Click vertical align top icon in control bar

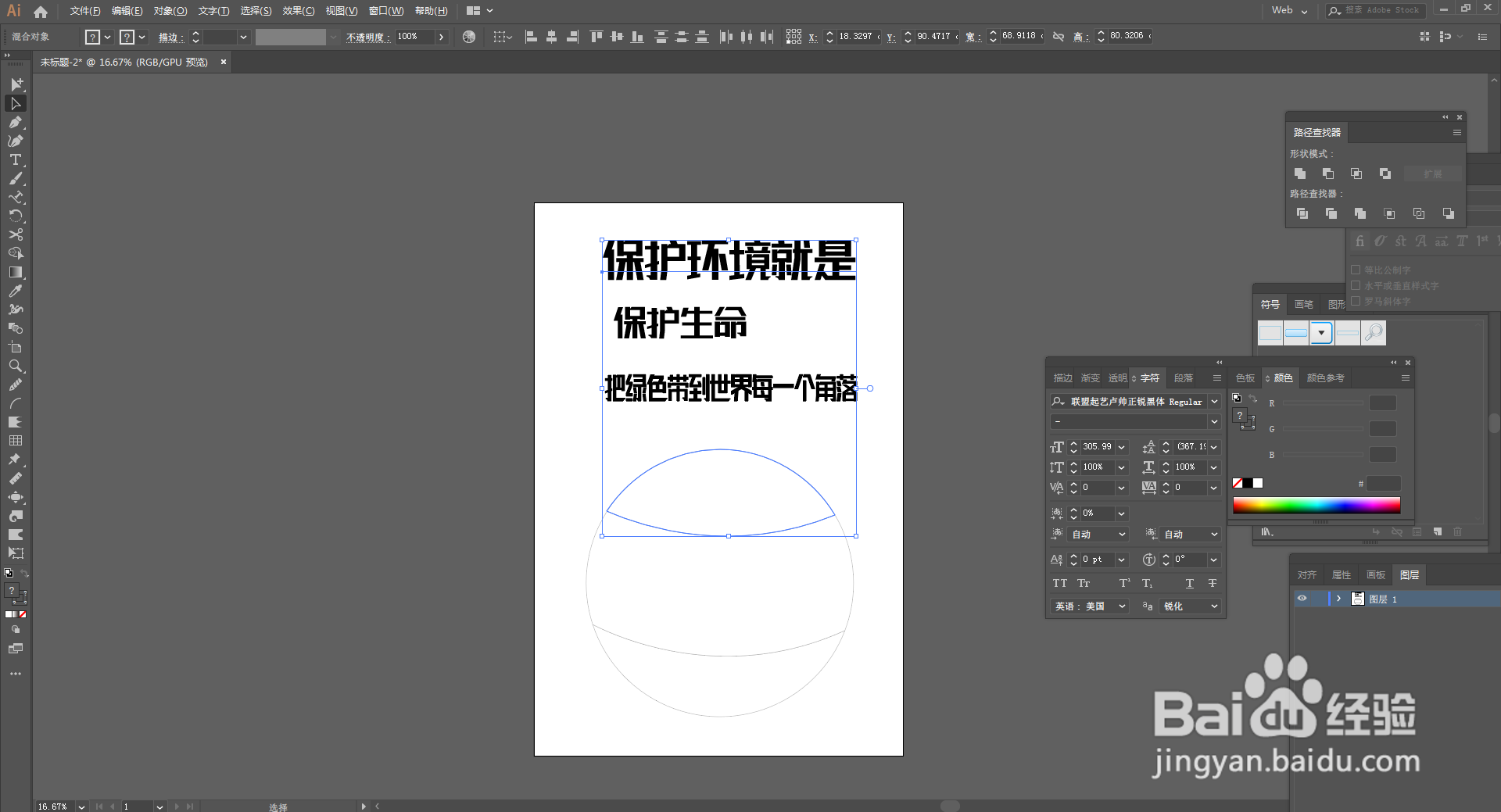pyautogui.click(x=596, y=37)
